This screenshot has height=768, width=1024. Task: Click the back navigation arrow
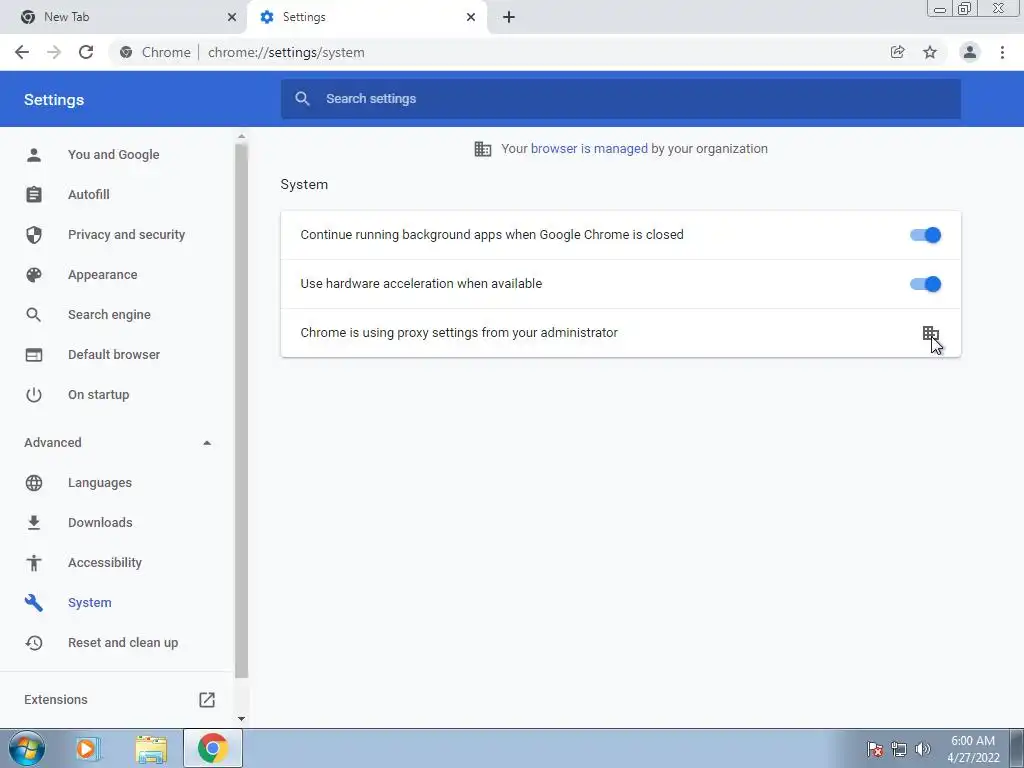click(22, 52)
